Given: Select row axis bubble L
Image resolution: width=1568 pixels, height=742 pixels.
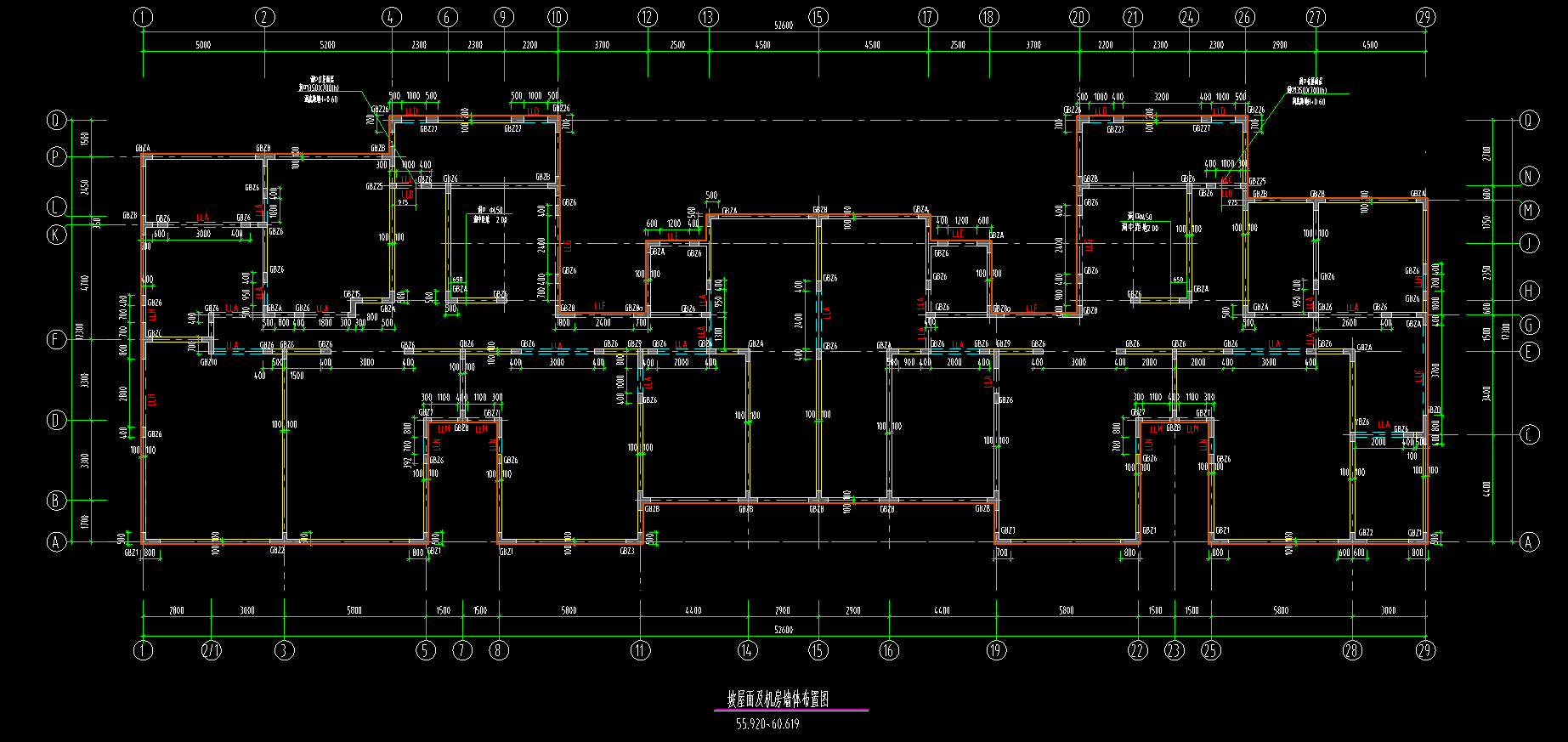Looking at the screenshot, I should pyautogui.click(x=56, y=207).
